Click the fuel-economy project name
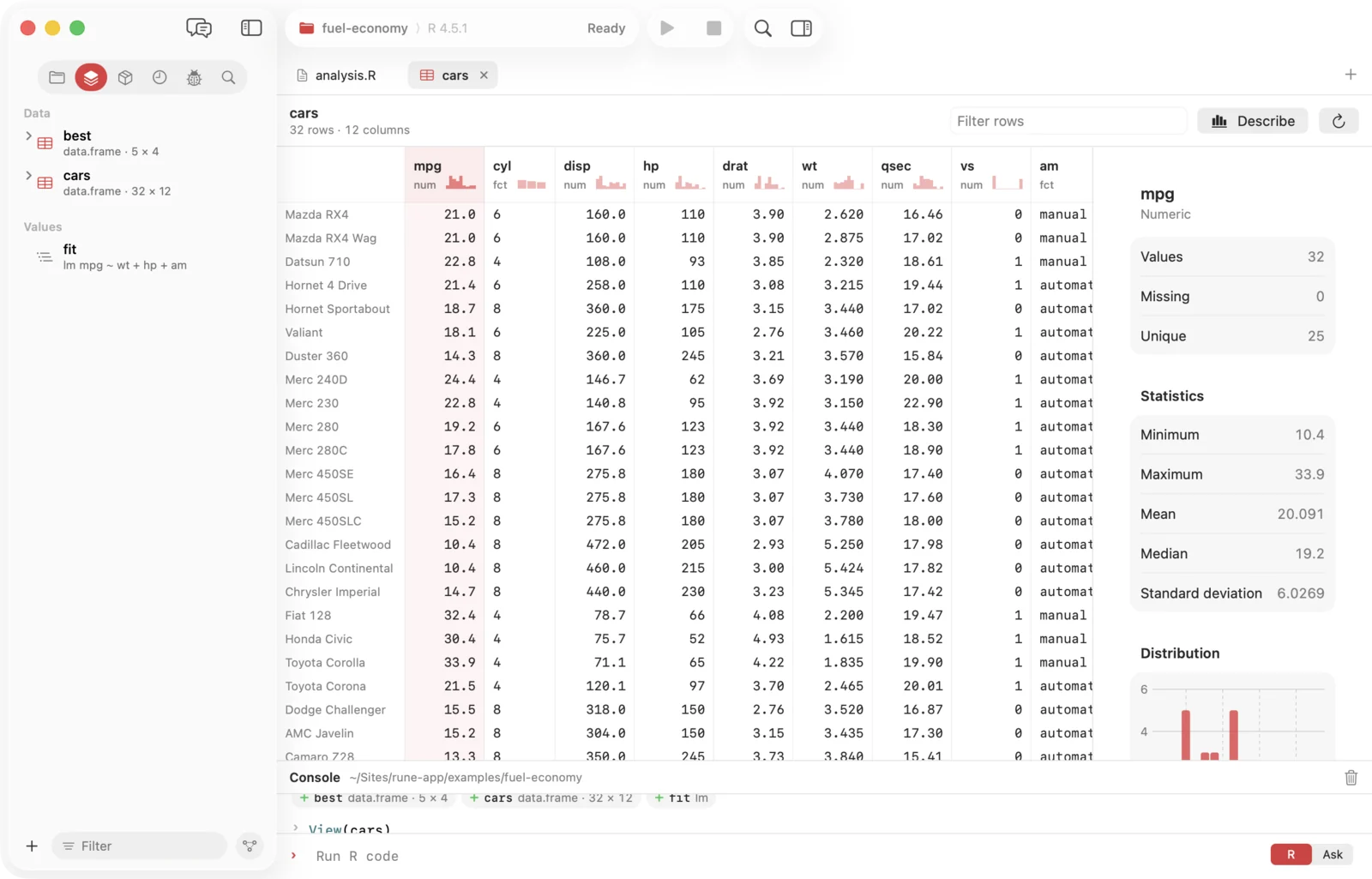 364,28
